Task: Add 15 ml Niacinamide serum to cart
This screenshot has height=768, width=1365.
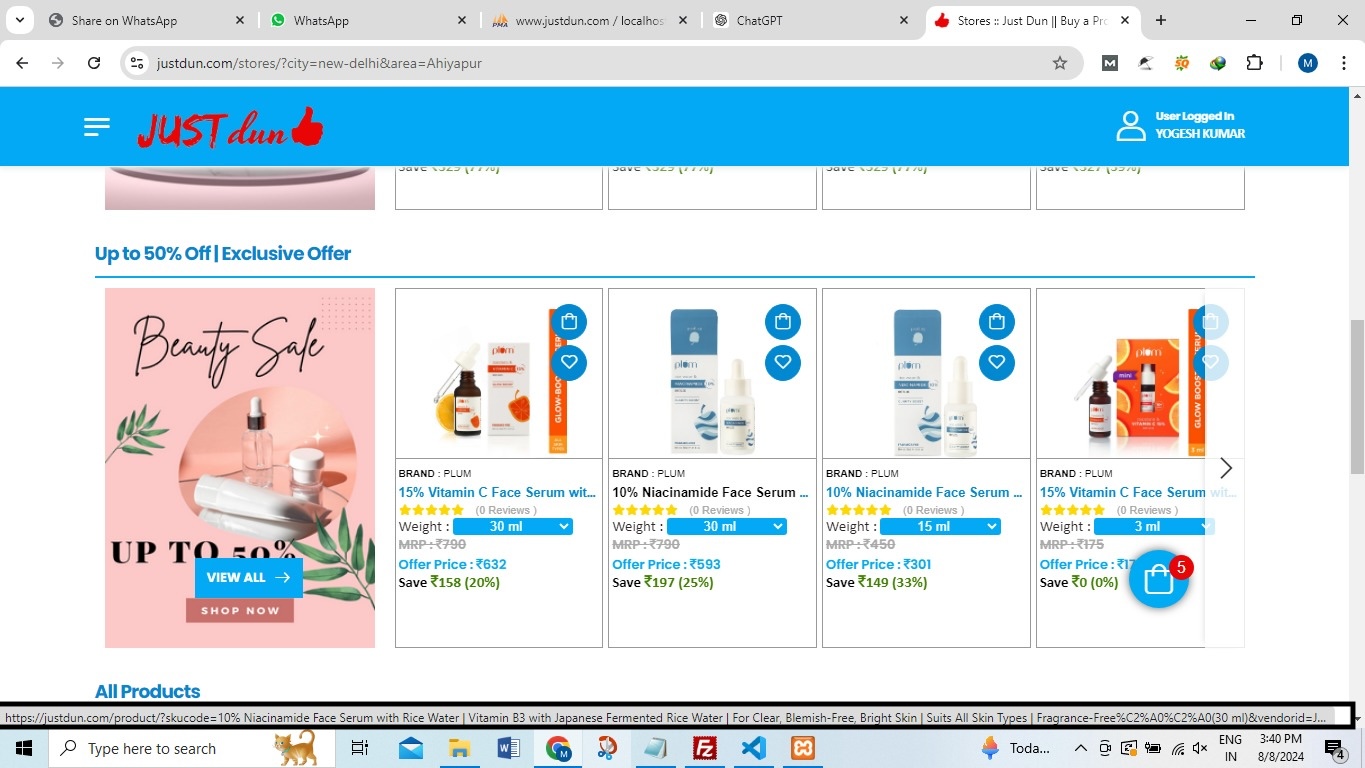Action: (x=997, y=322)
